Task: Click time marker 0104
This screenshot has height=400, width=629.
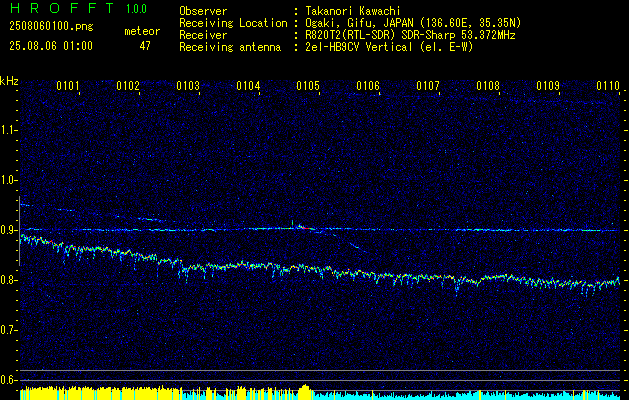Action: pos(248,86)
